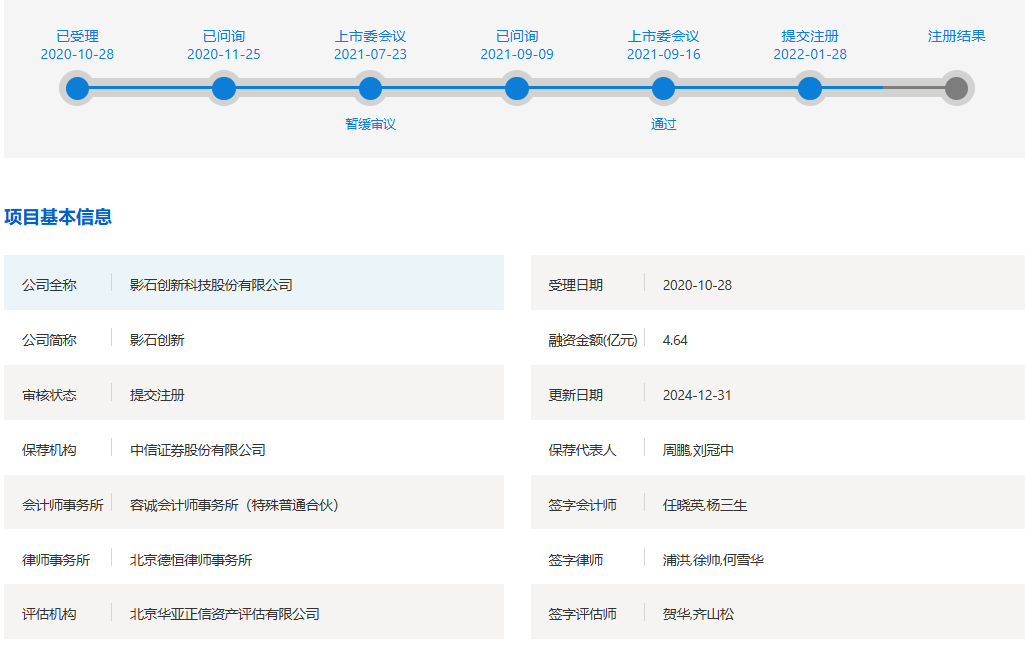Click the 签字会计师 field label
The height and width of the screenshot is (646, 1025).
pos(582,505)
